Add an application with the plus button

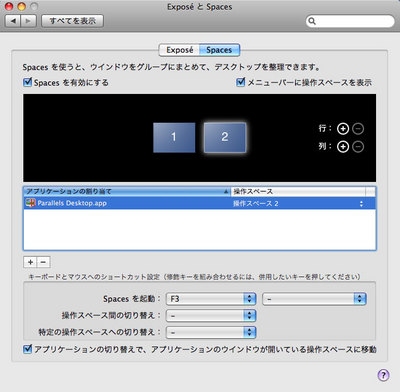pos(30,262)
